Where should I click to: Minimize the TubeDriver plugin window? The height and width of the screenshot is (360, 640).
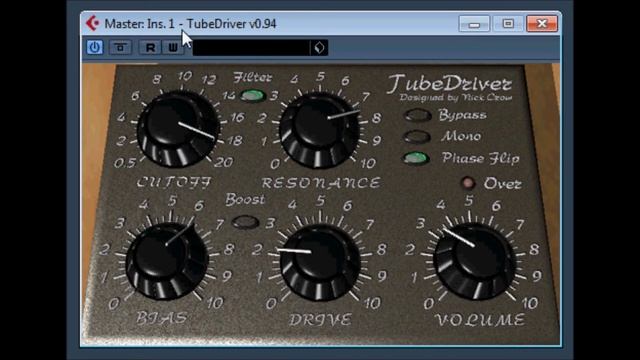point(474,24)
